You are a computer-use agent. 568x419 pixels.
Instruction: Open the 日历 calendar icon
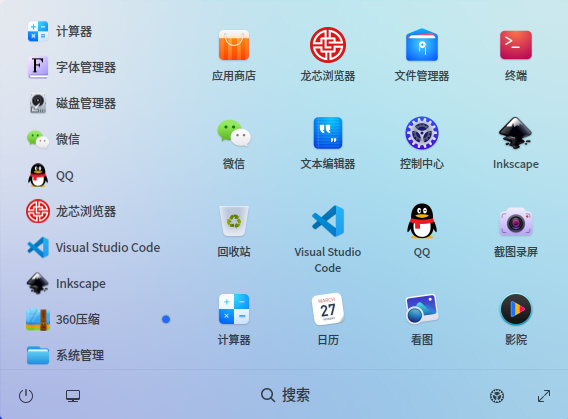327,309
